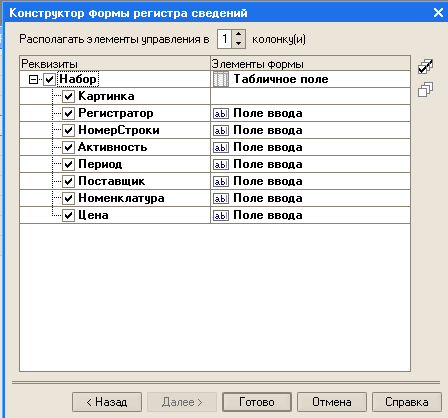Image resolution: width=448 pixels, height=418 pixels.
Task: Click the check all items icon
Action: click(x=426, y=67)
